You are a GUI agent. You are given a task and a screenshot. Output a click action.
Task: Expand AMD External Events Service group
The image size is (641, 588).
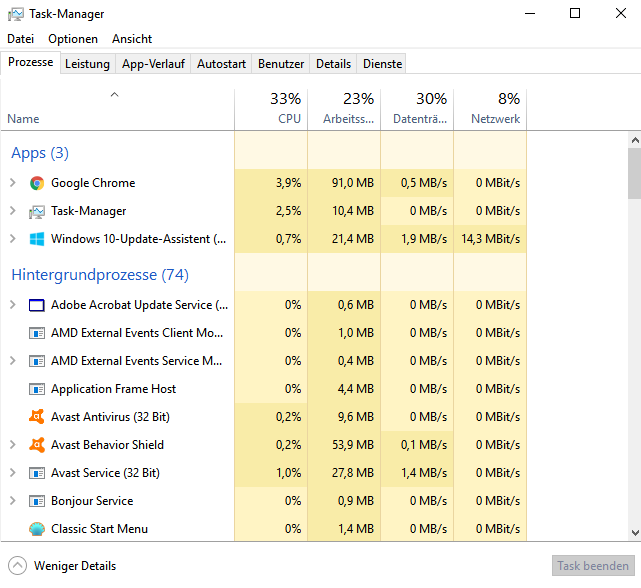[x=13, y=361]
